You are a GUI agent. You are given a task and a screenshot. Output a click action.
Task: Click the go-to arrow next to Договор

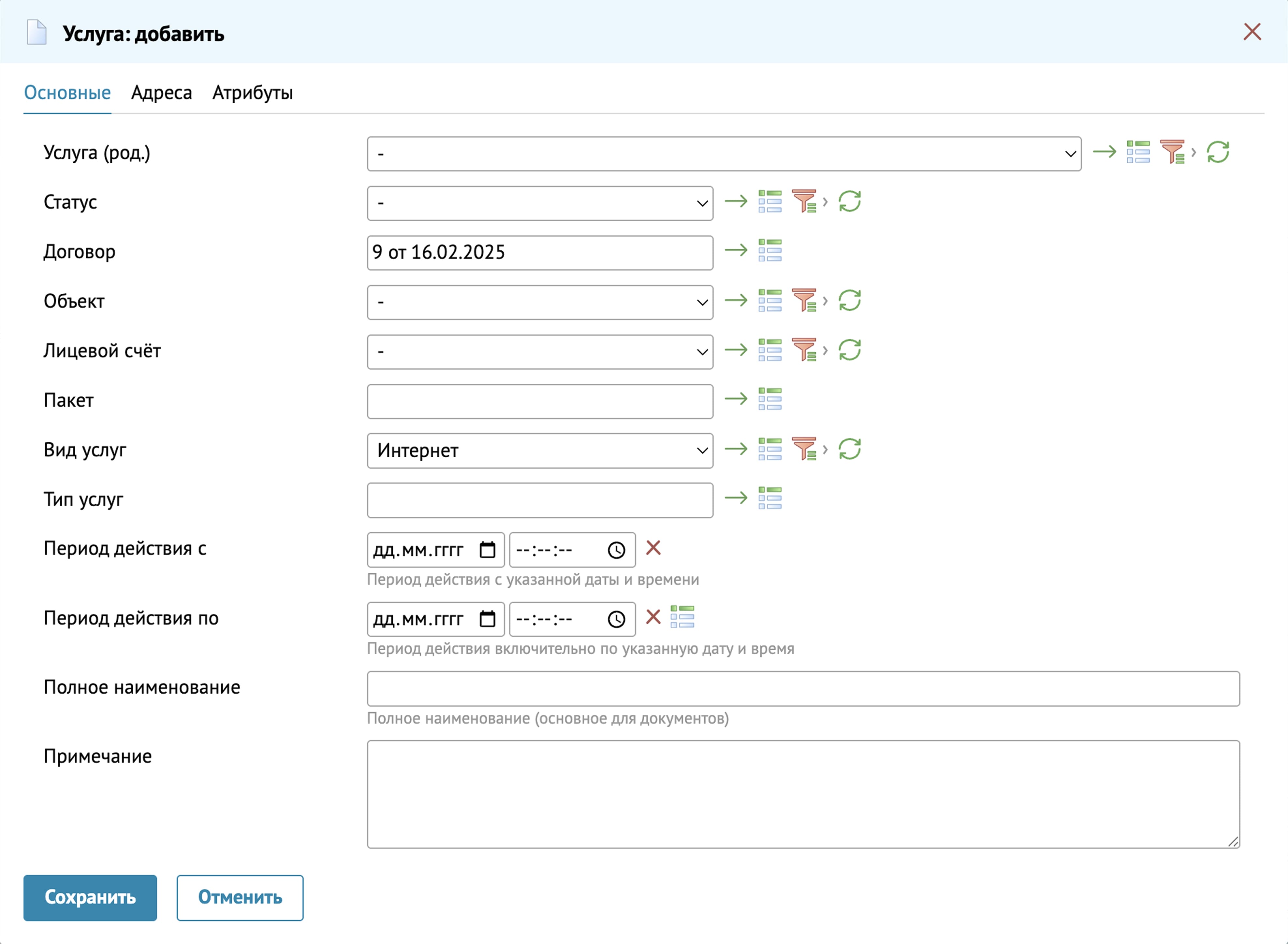coord(736,250)
